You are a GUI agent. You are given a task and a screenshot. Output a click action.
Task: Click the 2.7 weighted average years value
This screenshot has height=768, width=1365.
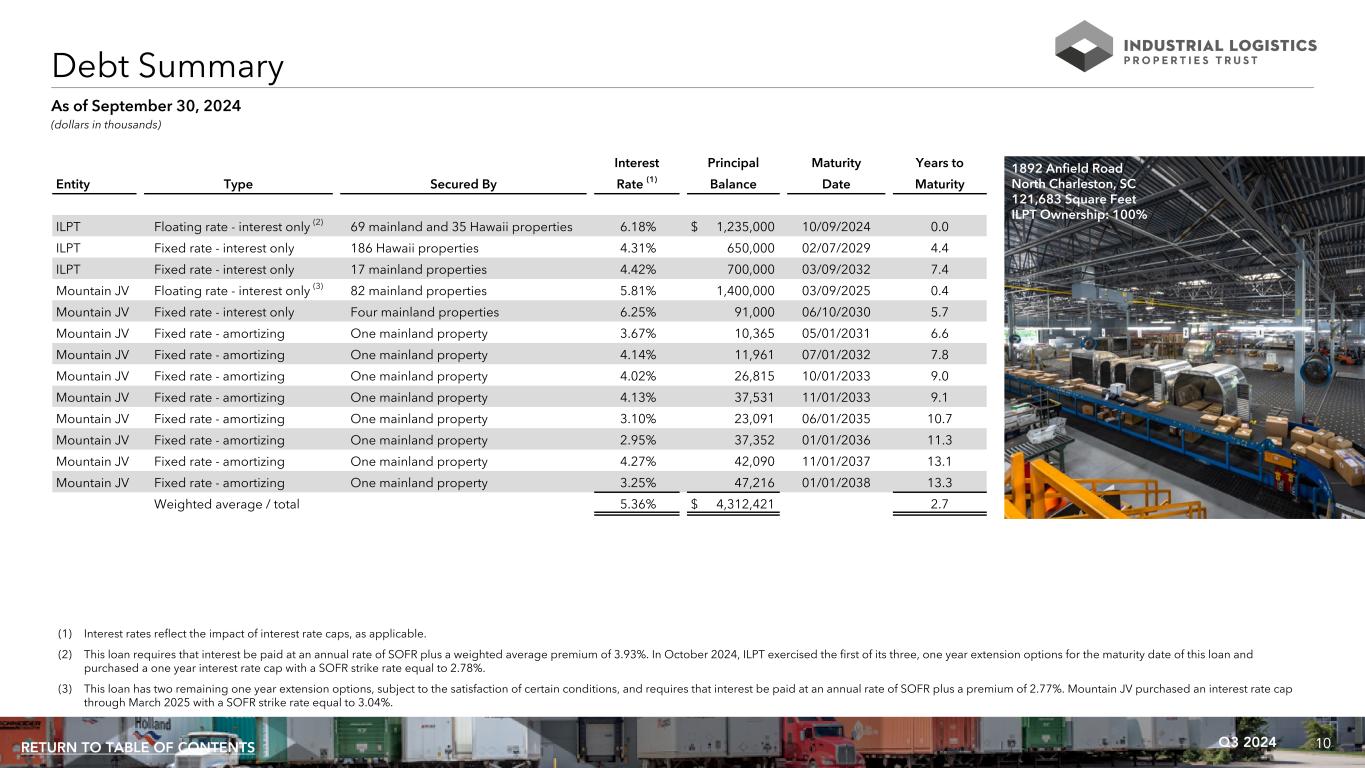(940, 504)
